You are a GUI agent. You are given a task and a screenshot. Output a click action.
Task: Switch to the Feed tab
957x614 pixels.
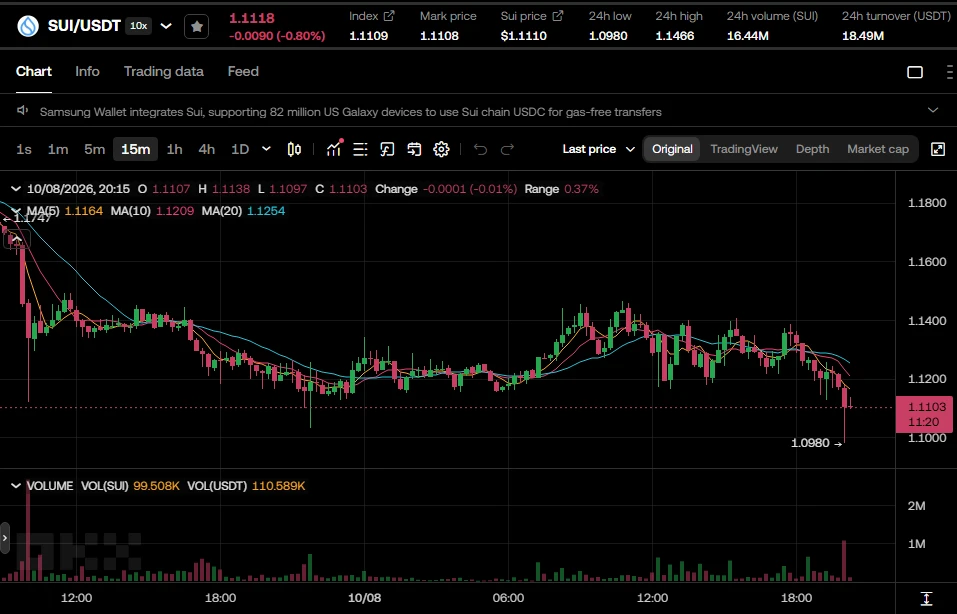tap(243, 71)
